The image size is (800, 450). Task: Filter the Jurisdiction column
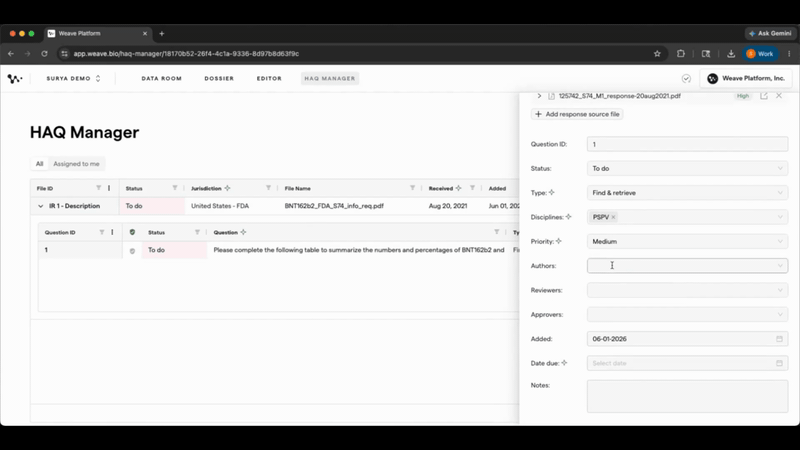coord(268,188)
